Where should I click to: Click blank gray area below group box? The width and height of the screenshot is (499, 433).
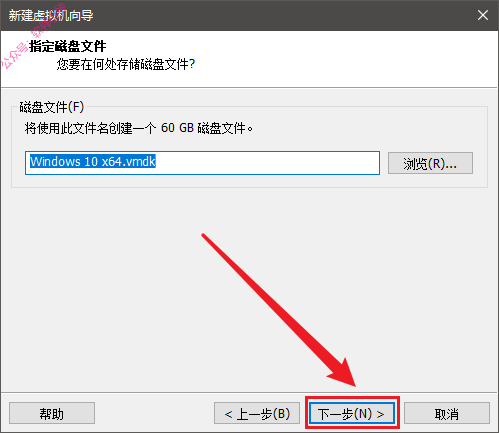coord(133,283)
